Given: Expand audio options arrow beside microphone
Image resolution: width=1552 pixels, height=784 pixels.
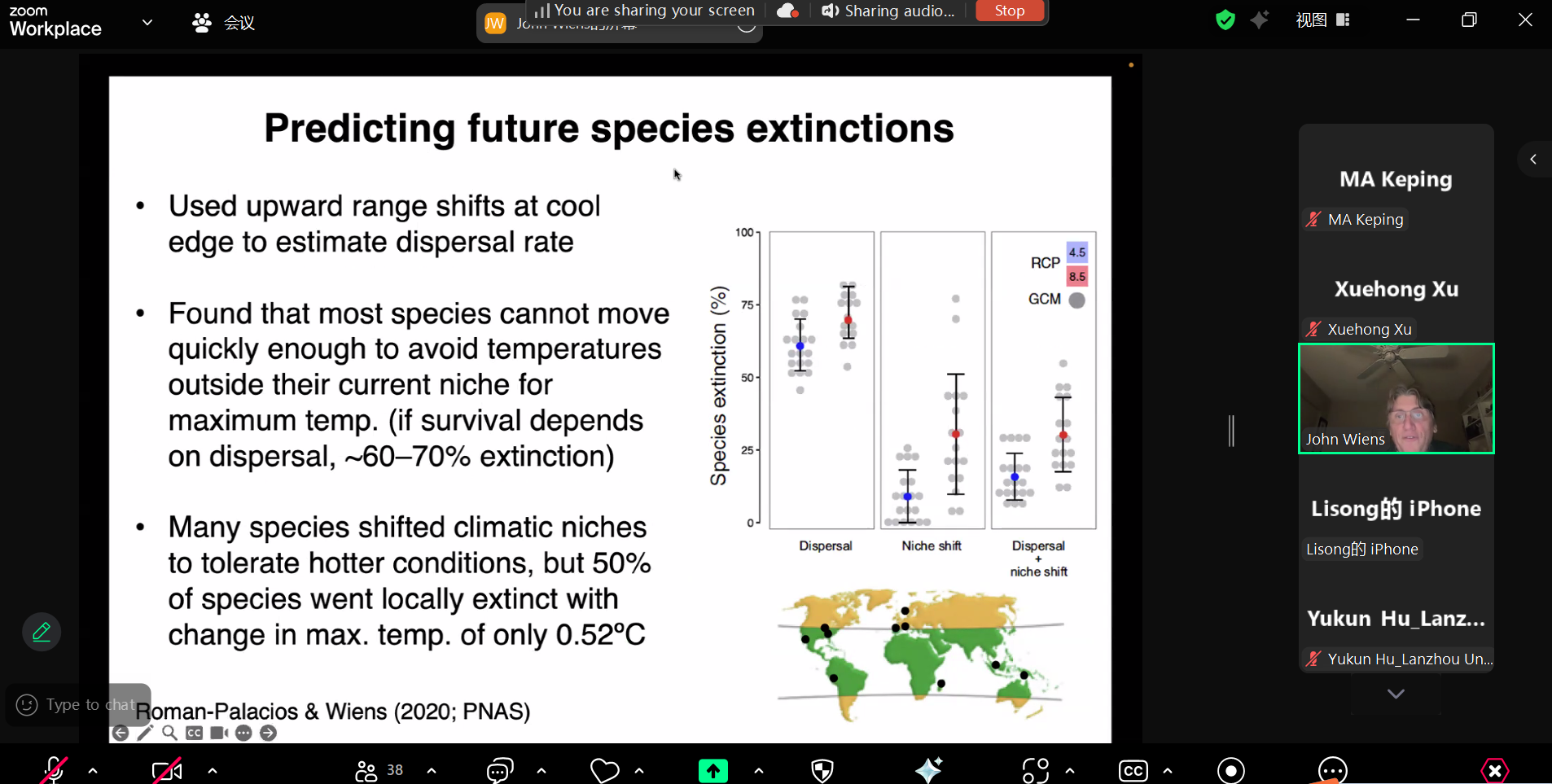Looking at the screenshot, I should point(93,770).
